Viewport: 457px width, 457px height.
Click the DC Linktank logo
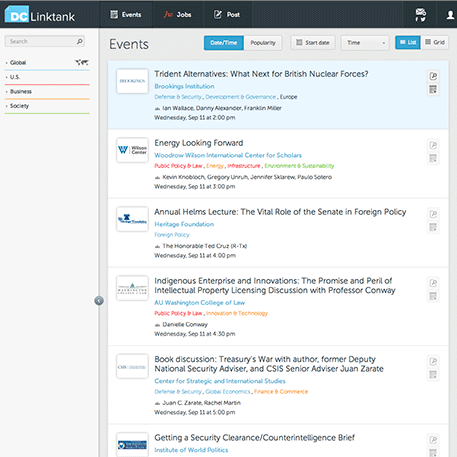(x=40, y=15)
